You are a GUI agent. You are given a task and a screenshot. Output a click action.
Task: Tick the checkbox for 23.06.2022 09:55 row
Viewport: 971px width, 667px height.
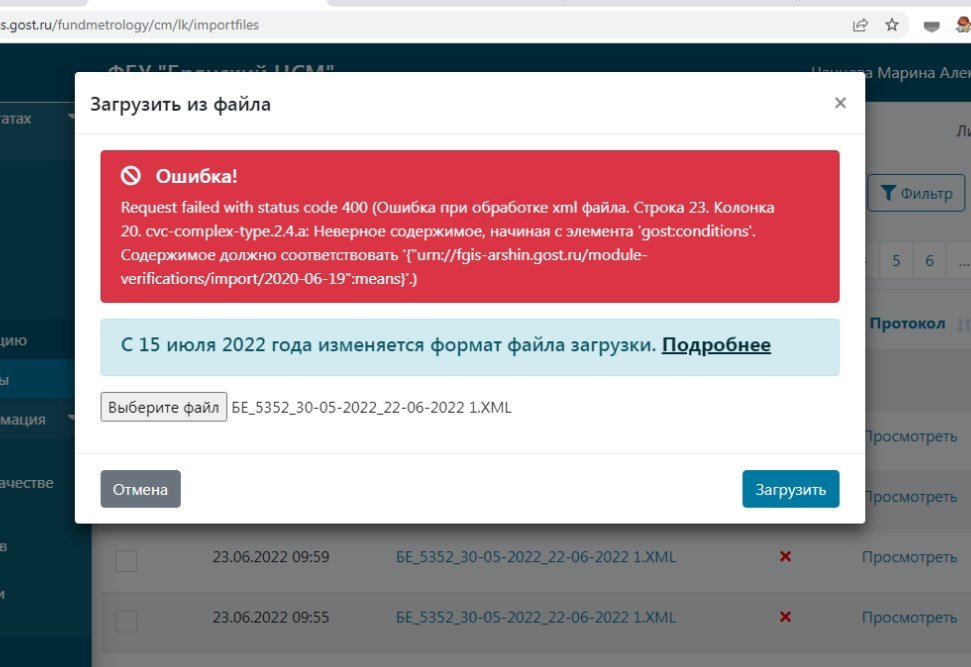[126, 621]
